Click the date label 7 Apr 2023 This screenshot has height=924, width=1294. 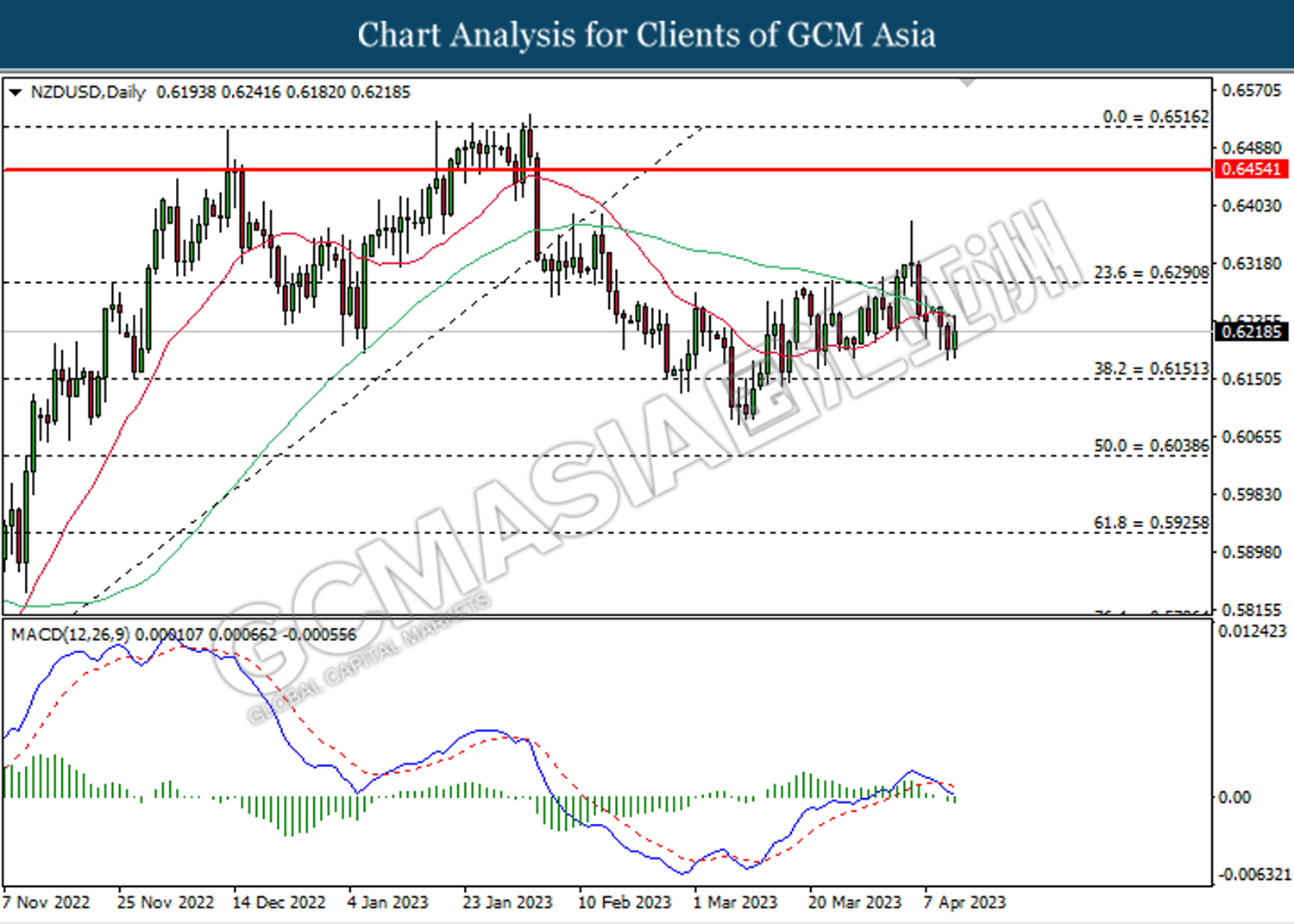tap(964, 902)
